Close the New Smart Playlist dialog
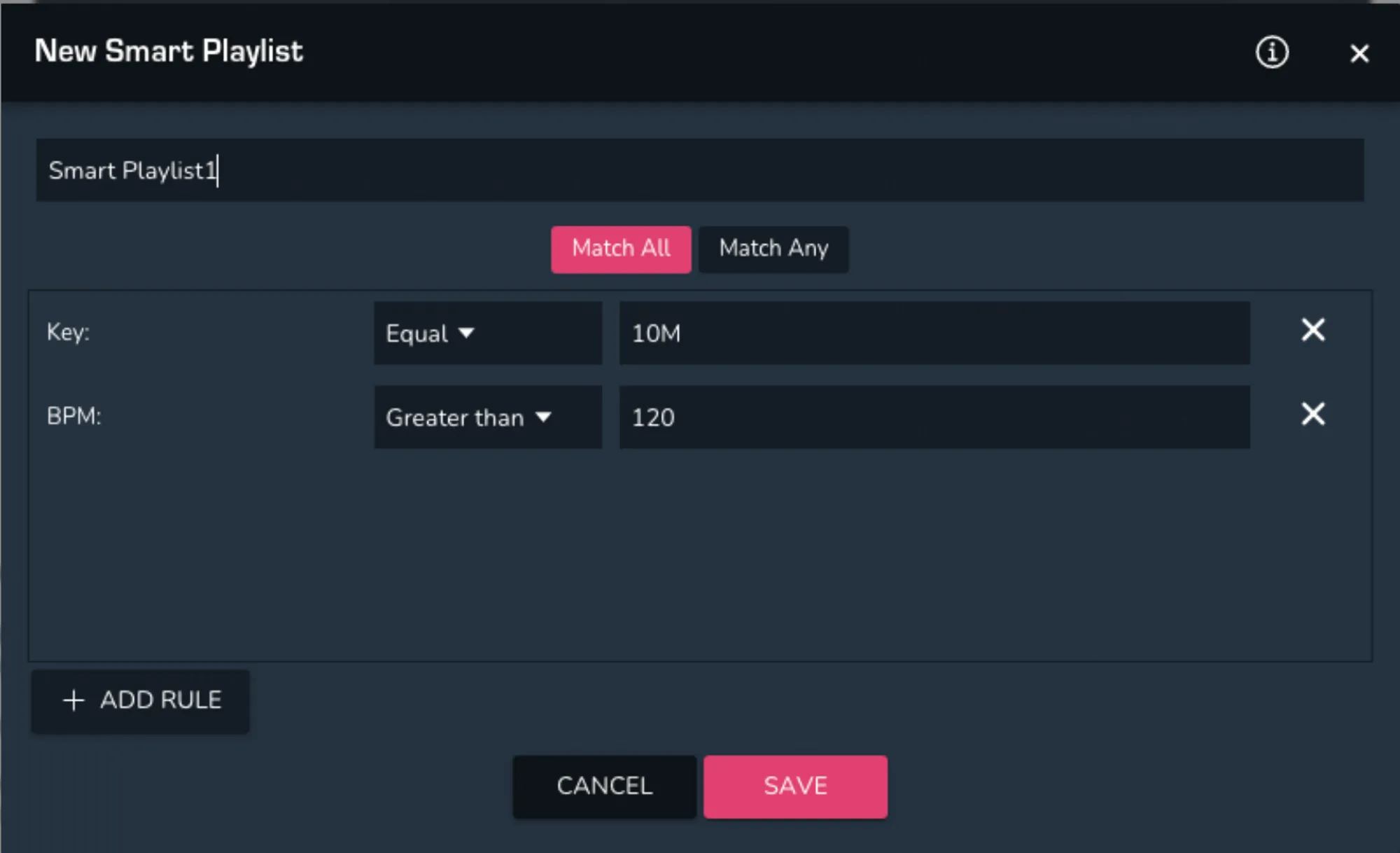Viewport: 1400px width, 853px height. [x=1359, y=53]
